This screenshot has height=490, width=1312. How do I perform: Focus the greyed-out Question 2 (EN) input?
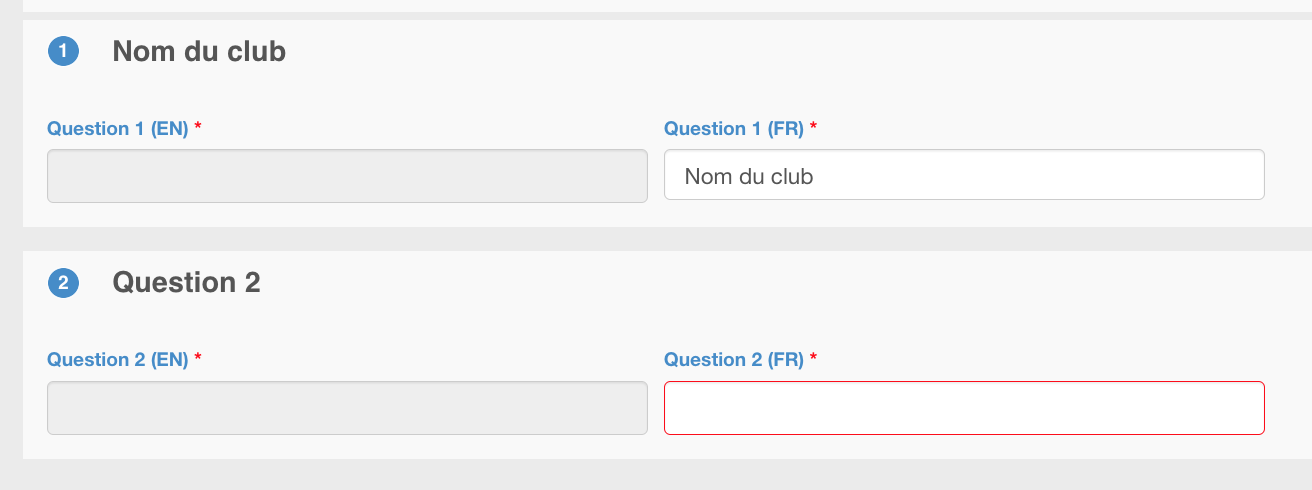coord(347,408)
